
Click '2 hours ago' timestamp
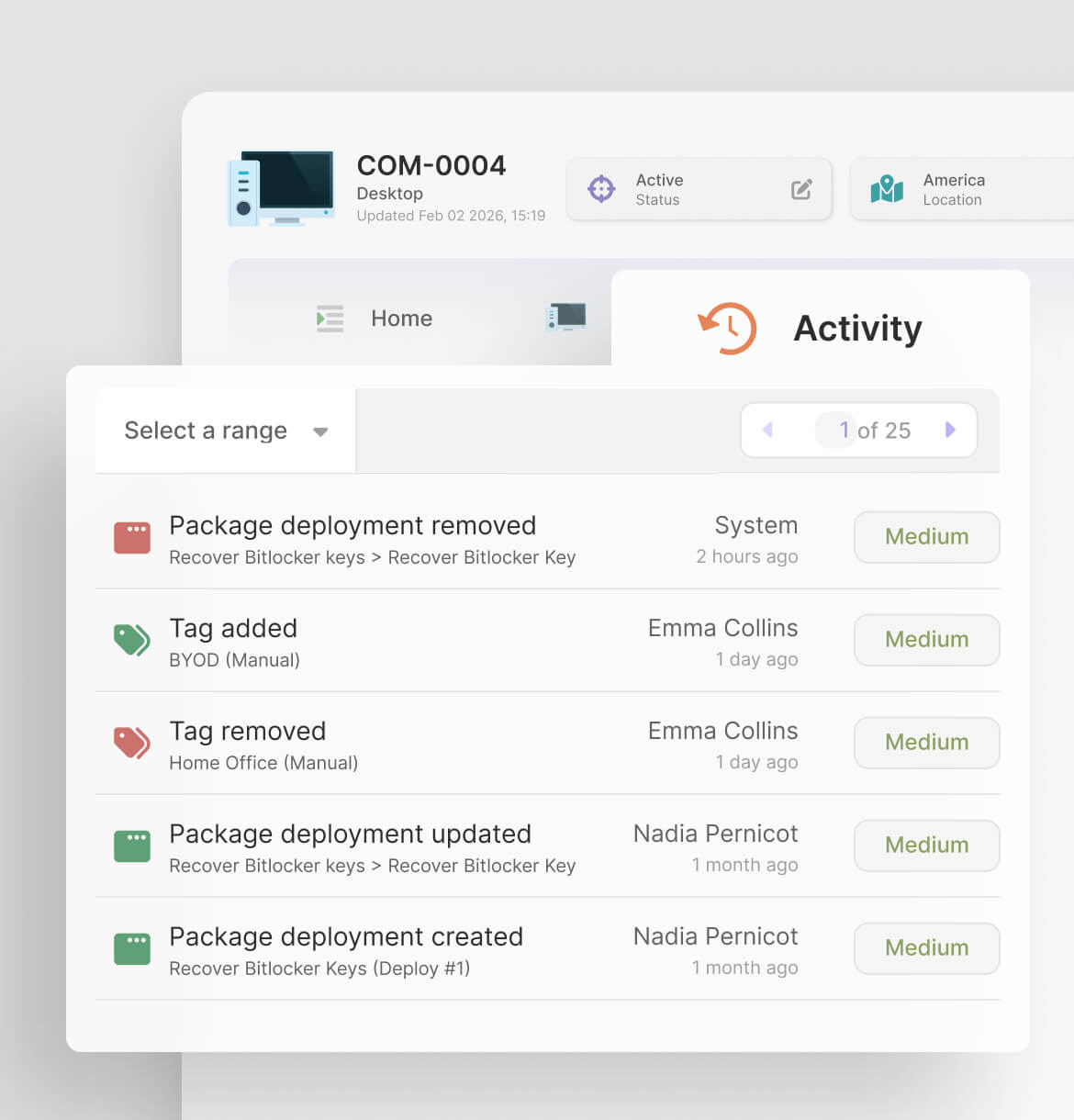[x=747, y=556]
